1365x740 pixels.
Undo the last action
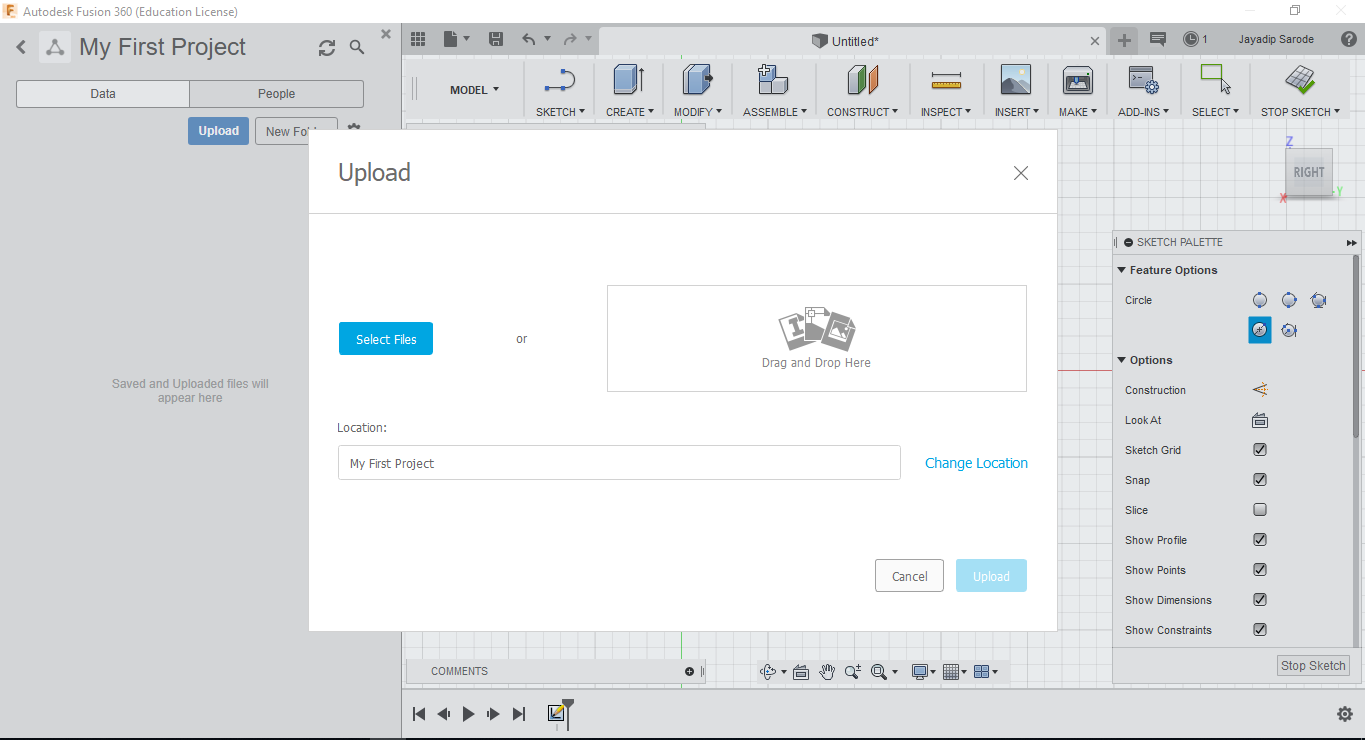point(529,40)
